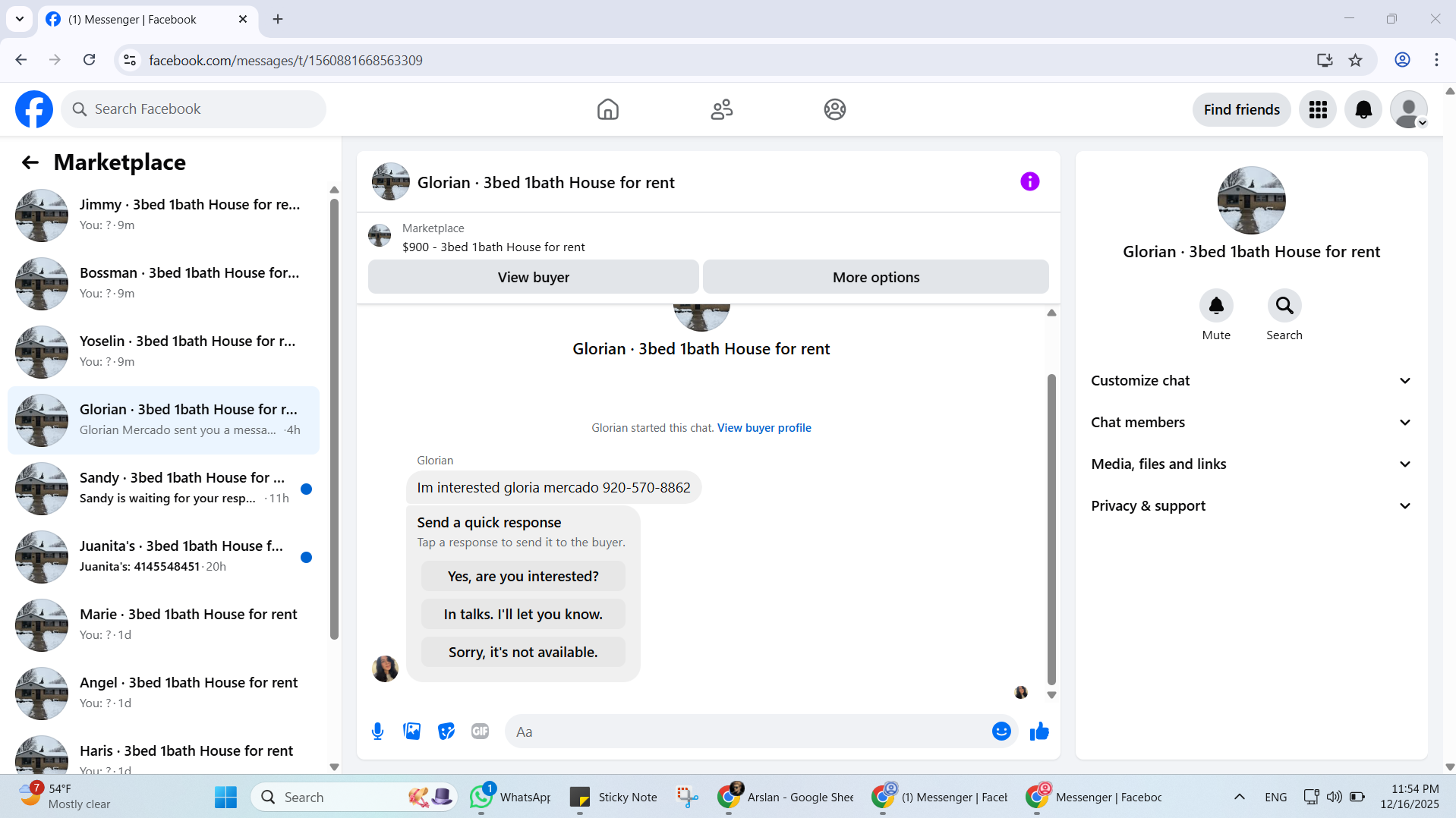Expand Media, files and links section

[1251, 464]
